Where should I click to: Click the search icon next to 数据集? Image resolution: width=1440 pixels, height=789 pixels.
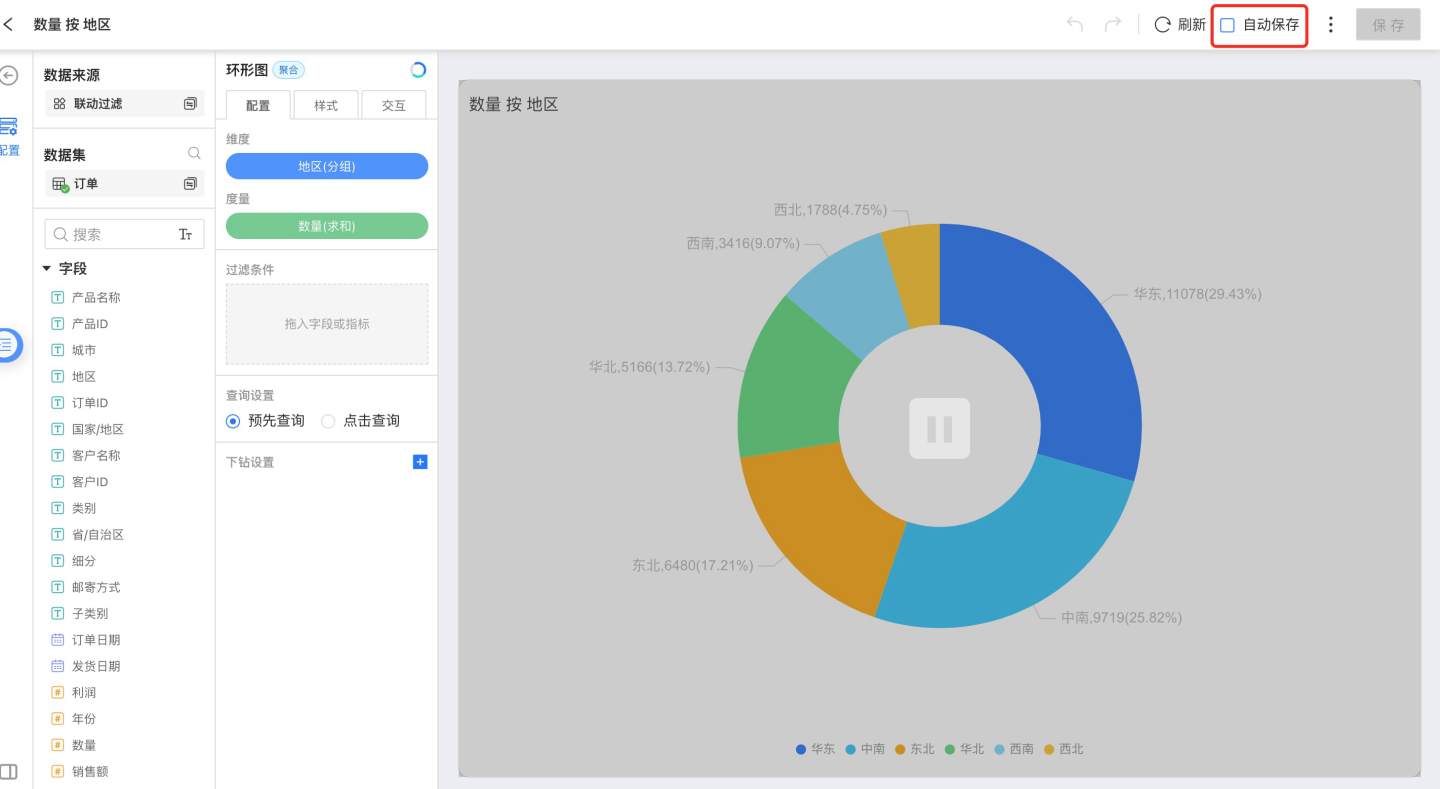click(x=194, y=154)
